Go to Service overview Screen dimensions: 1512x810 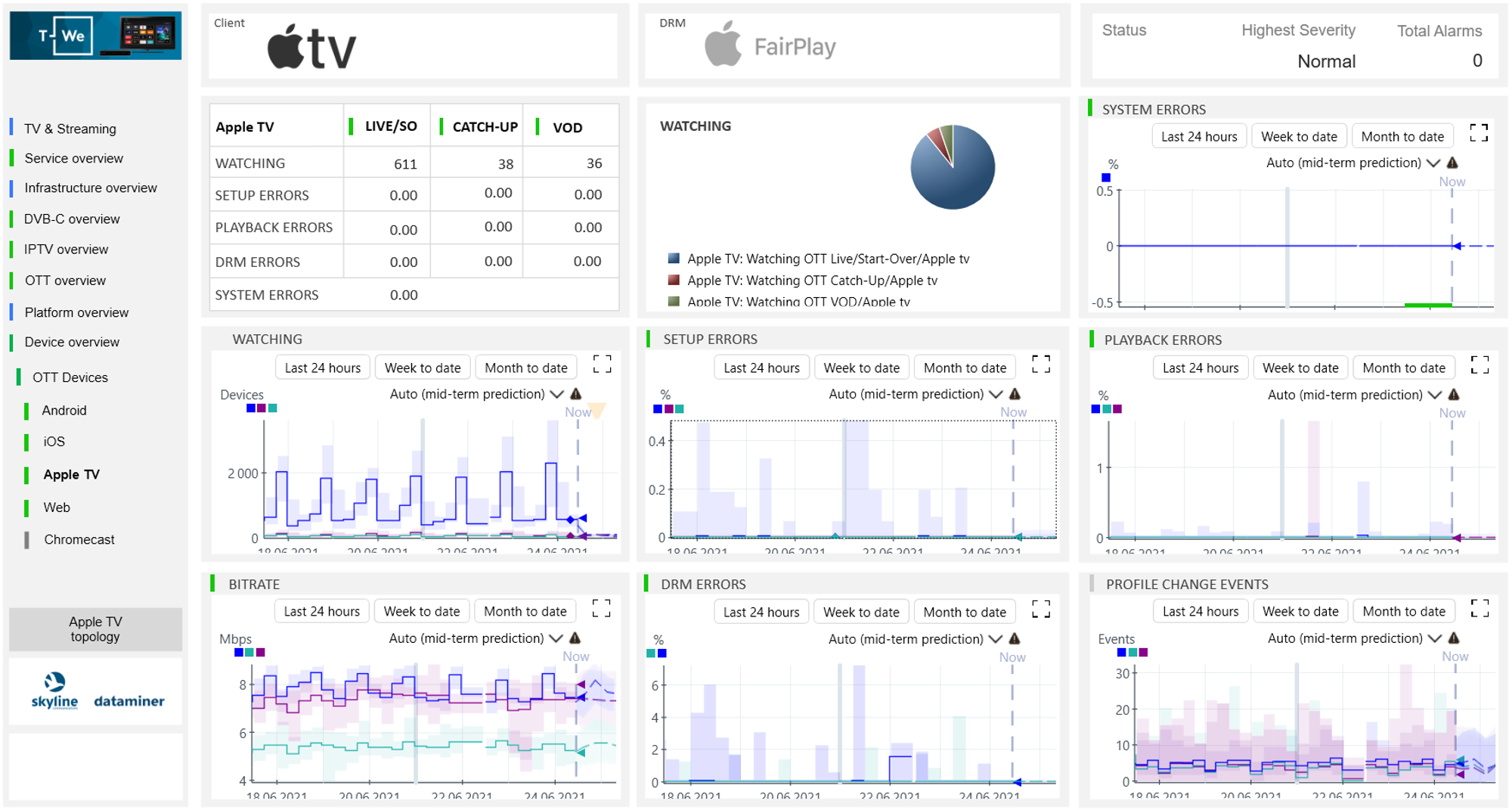click(x=73, y=158)
